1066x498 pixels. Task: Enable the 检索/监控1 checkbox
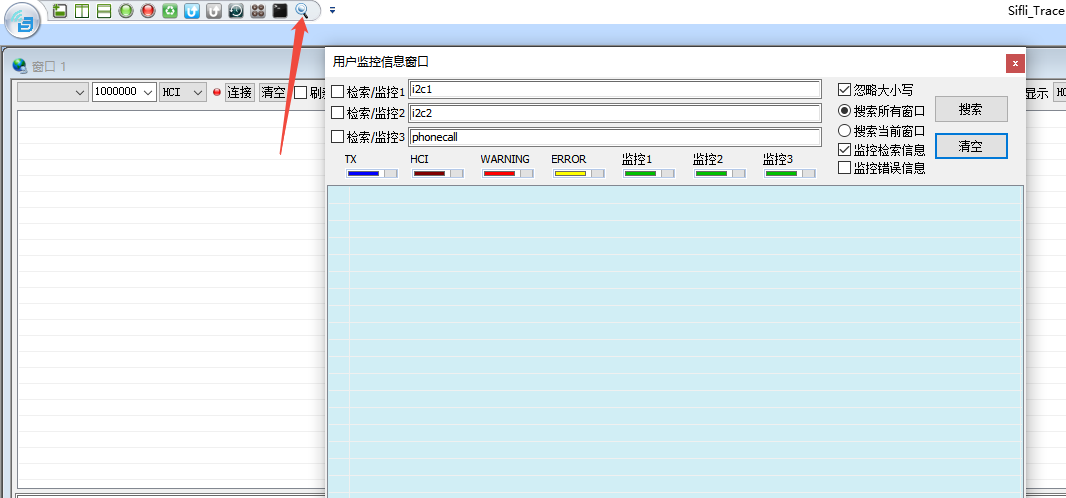338,92
